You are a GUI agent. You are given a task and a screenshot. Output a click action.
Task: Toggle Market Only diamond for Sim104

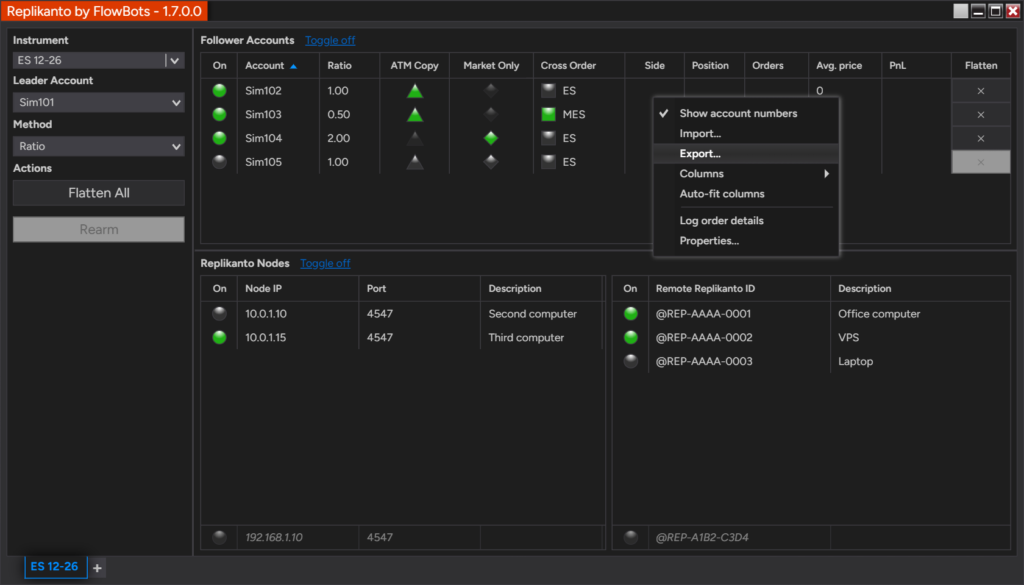(490, 138)
